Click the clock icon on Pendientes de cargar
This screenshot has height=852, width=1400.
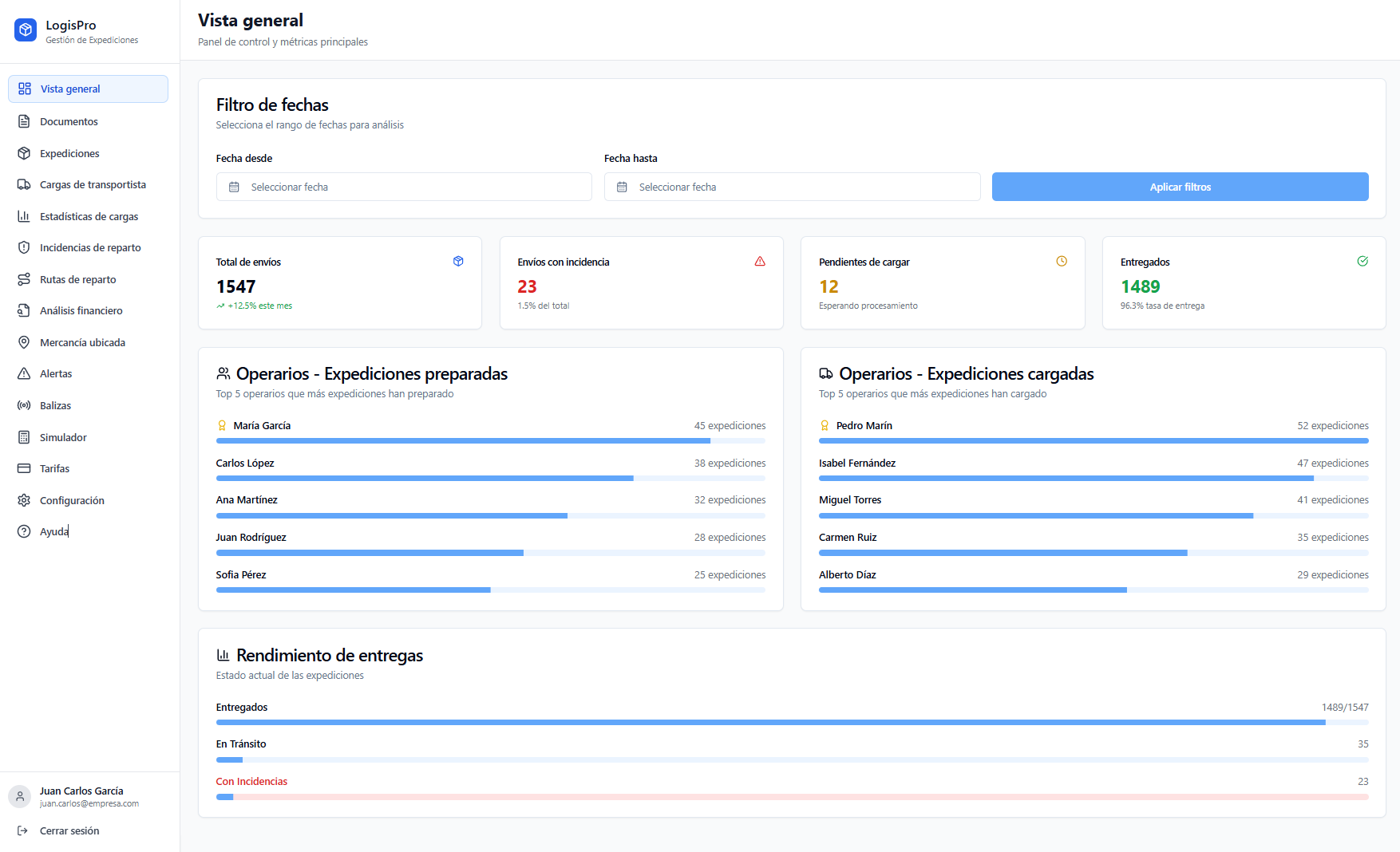click(x=1062, y=261)
